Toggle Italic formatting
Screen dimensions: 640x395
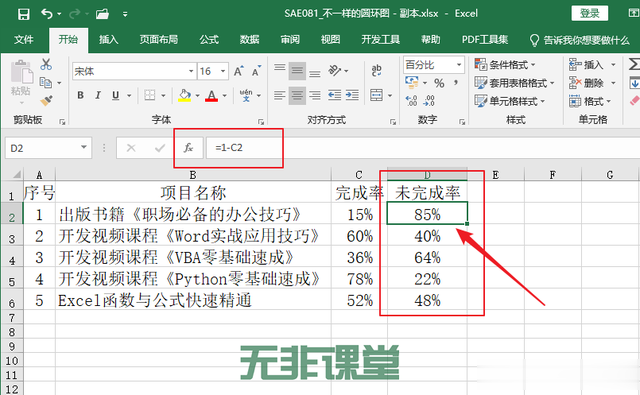pos(98,95)
